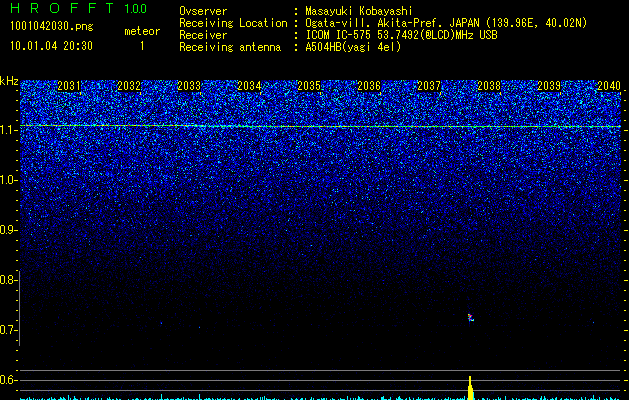This screenshot has height=400, width=629.
Task: Click the timestamp 10.01.04 20:30
Action: pyautogui.click(x=51, y=46)
